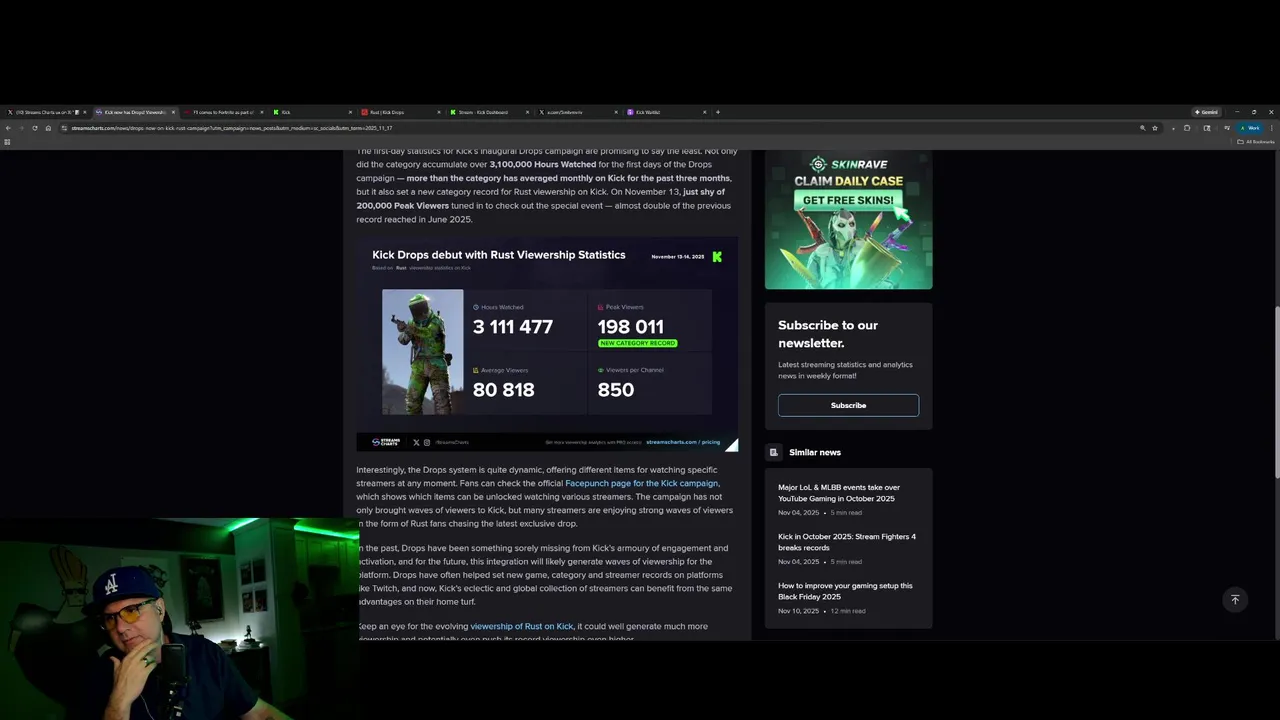Click streamscharts.com / pricing text in infographic

click(683, 442)
